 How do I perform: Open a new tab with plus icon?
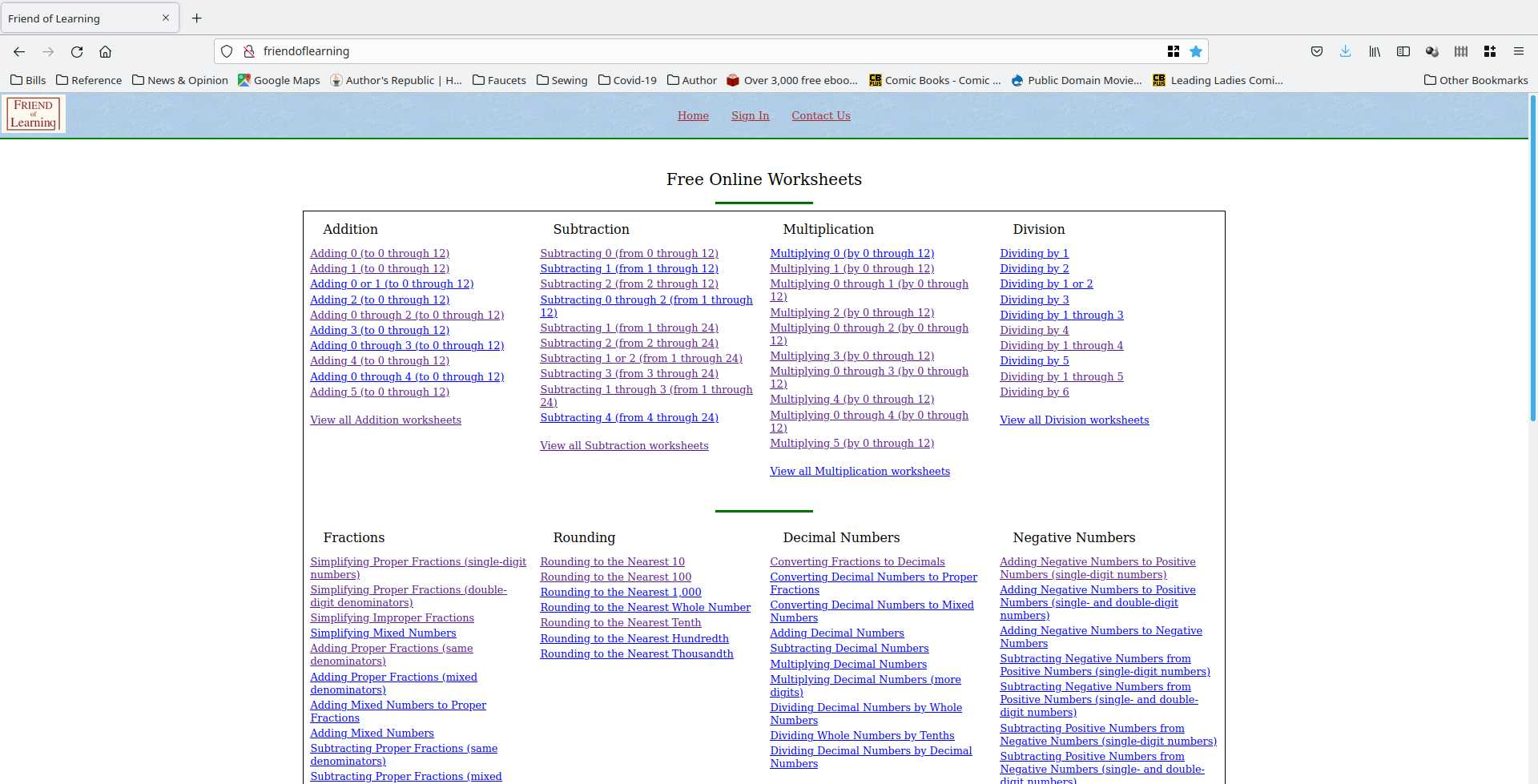(x=197, y=18)
